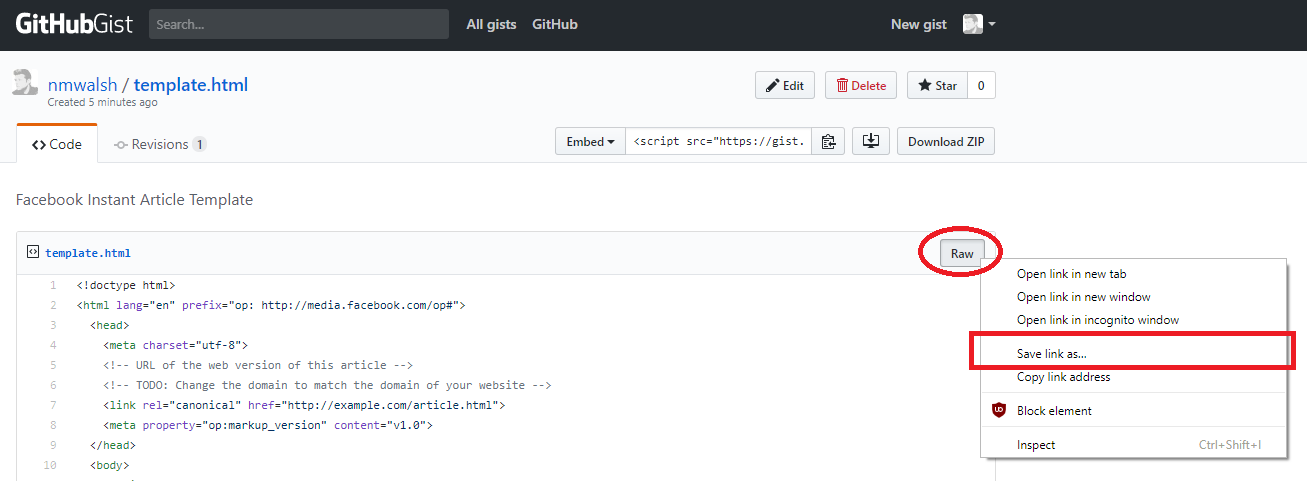1307x481 pixels.
Task: Select Open link in new tab
Action: pos(1071,274)
